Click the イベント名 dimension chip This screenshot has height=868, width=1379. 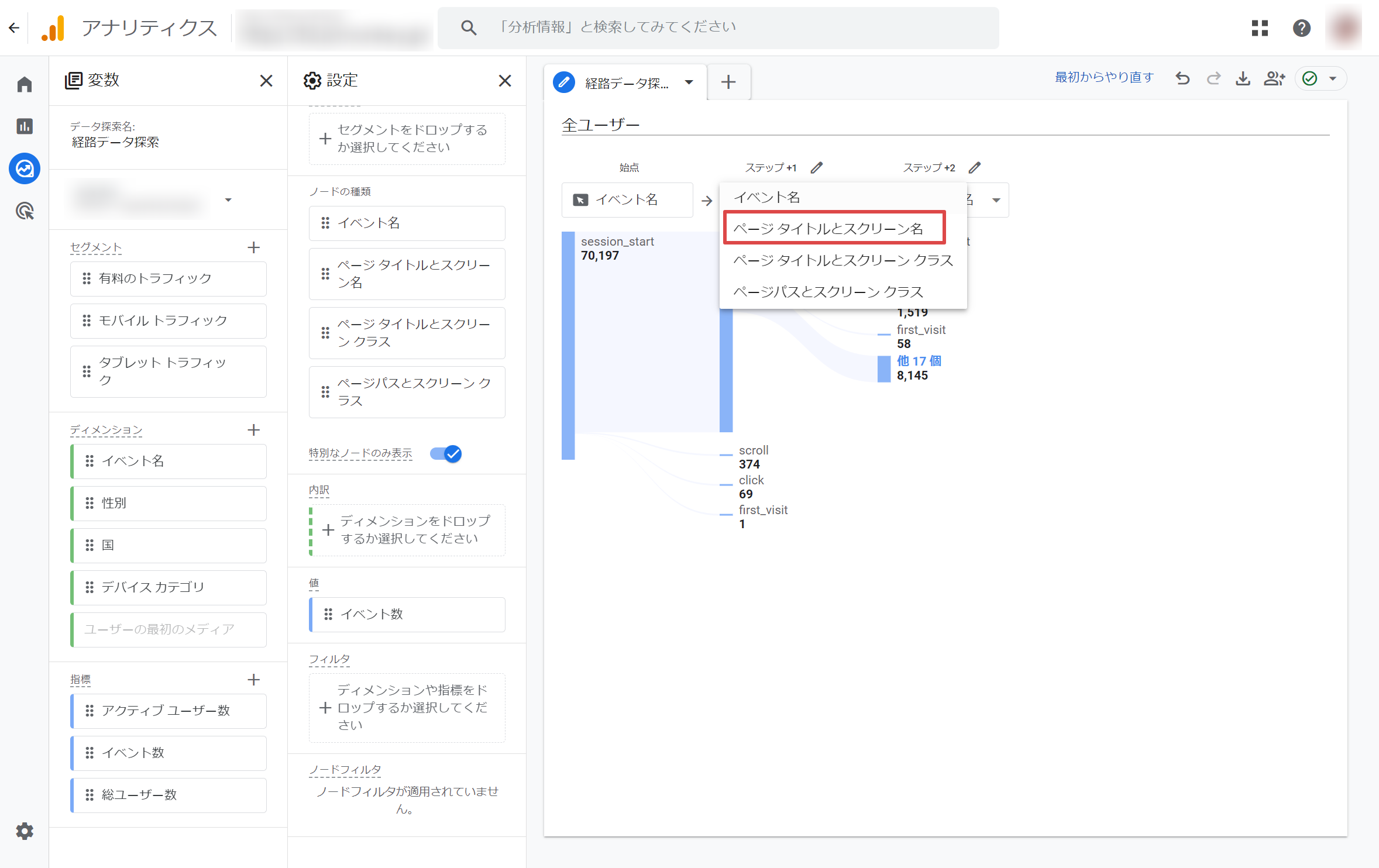168,461
